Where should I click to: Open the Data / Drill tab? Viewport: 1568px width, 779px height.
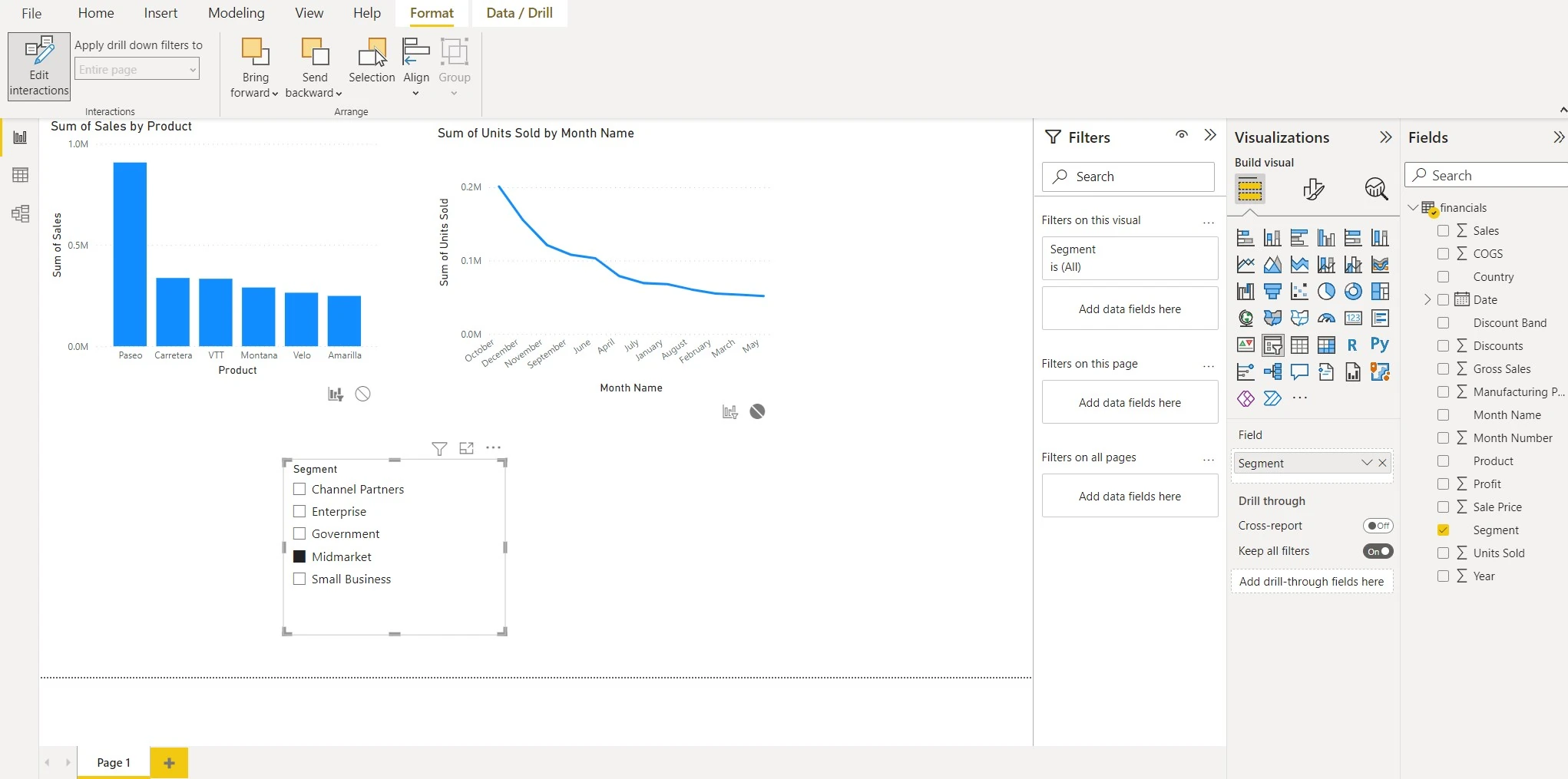point(519,13)
